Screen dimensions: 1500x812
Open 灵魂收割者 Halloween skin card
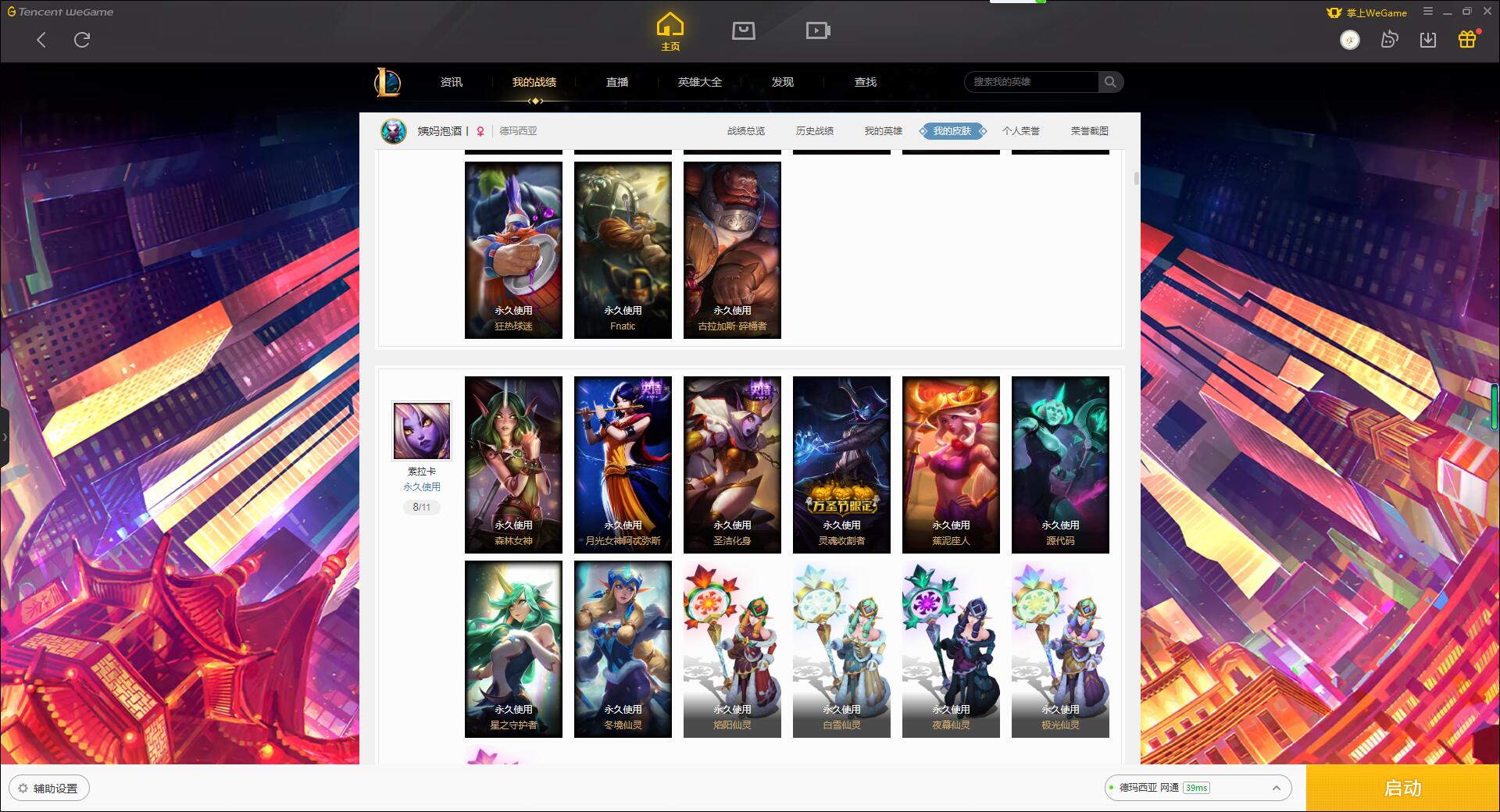[841, 465]
